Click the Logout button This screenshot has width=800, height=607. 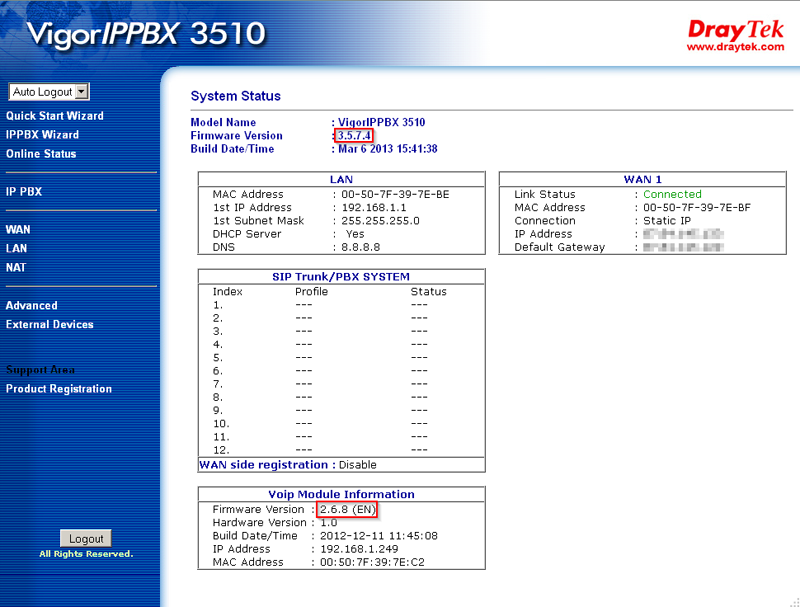[x=86, y=539]
